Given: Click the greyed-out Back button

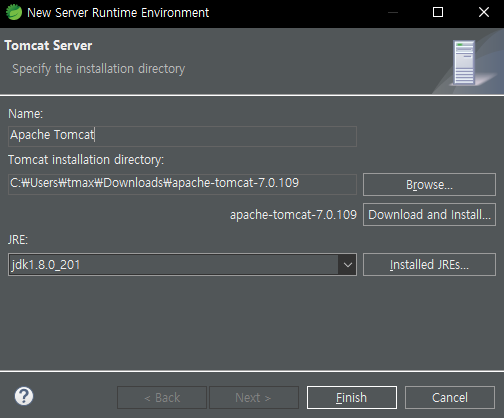Looking at the screenshot, I should point(162,397).
